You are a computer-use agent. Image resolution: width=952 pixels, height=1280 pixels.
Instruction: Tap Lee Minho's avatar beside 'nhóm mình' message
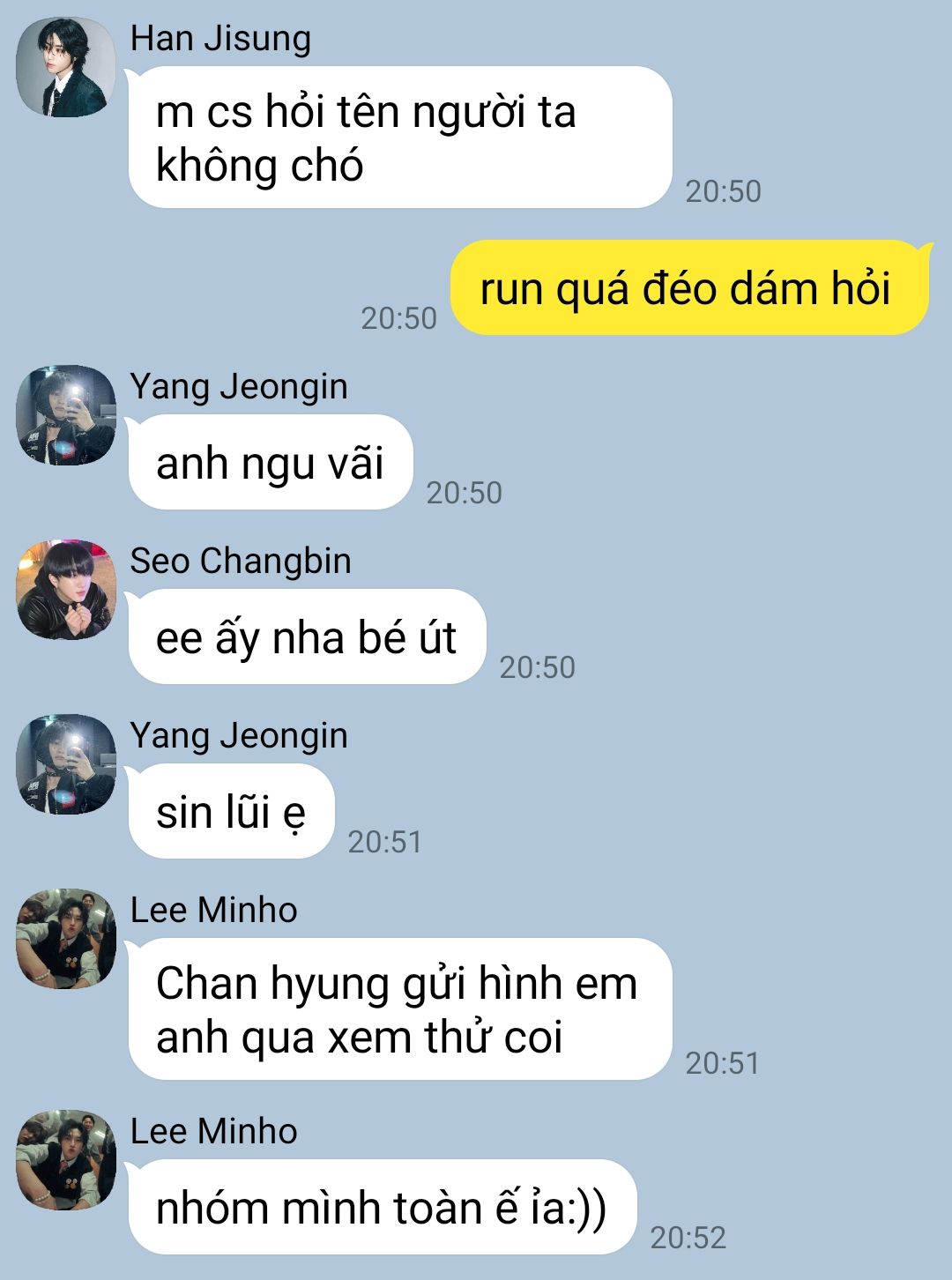click(66, 1160)
